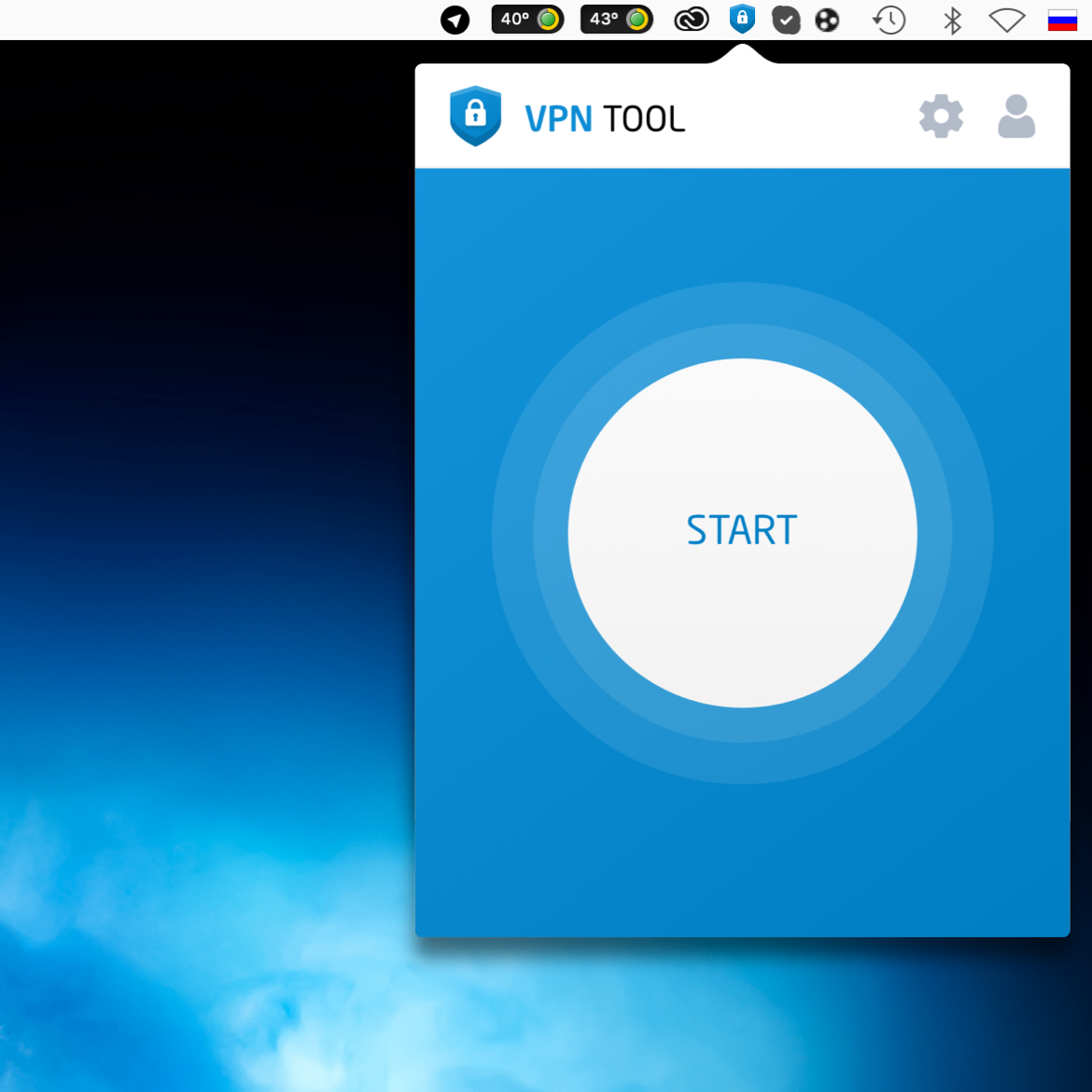The height and width of the screenshot is (1092, 1092).
Task: Open the Time Machine menu
Action: click(x=889, y=20)
